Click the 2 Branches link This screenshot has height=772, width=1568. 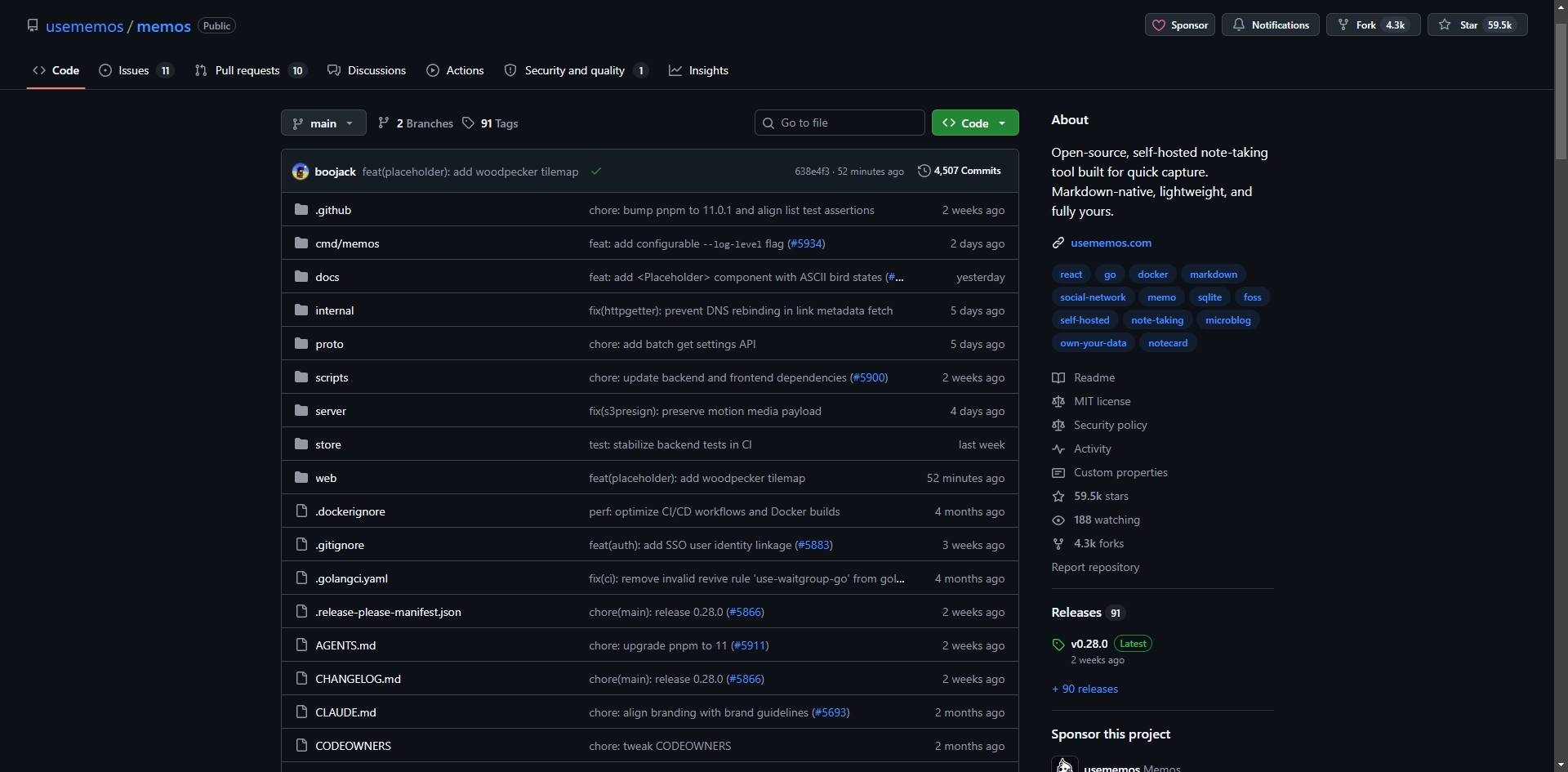click(416, 123)
